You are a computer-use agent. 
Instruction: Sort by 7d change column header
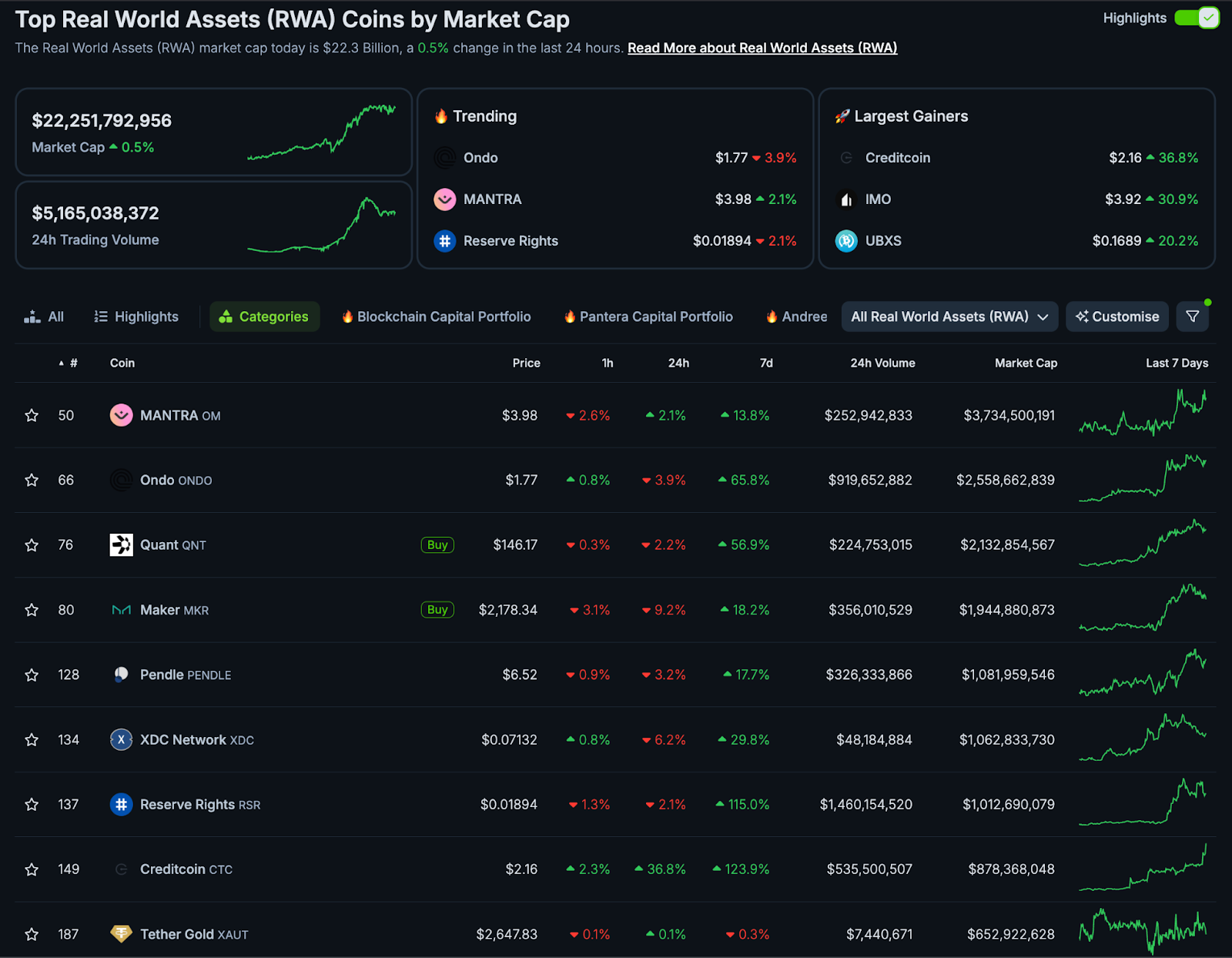click(766, 363)
